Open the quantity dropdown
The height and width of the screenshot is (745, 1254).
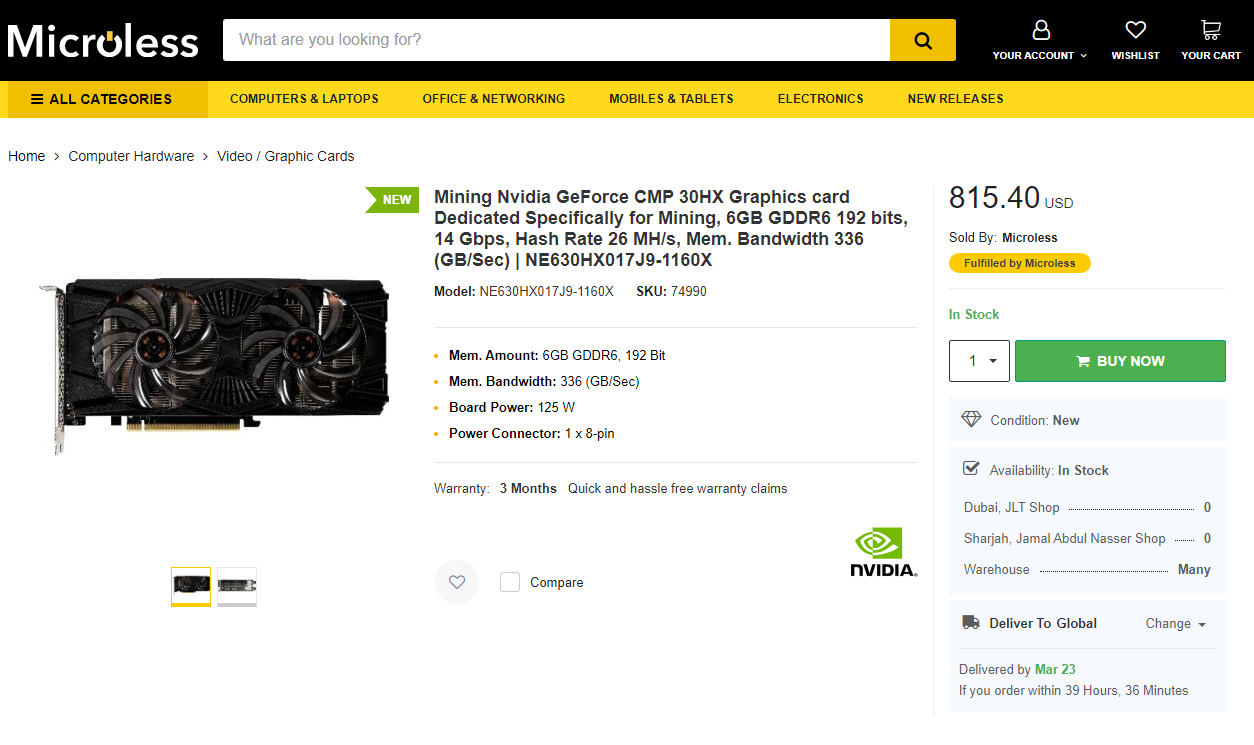click(x=979, y=361)
